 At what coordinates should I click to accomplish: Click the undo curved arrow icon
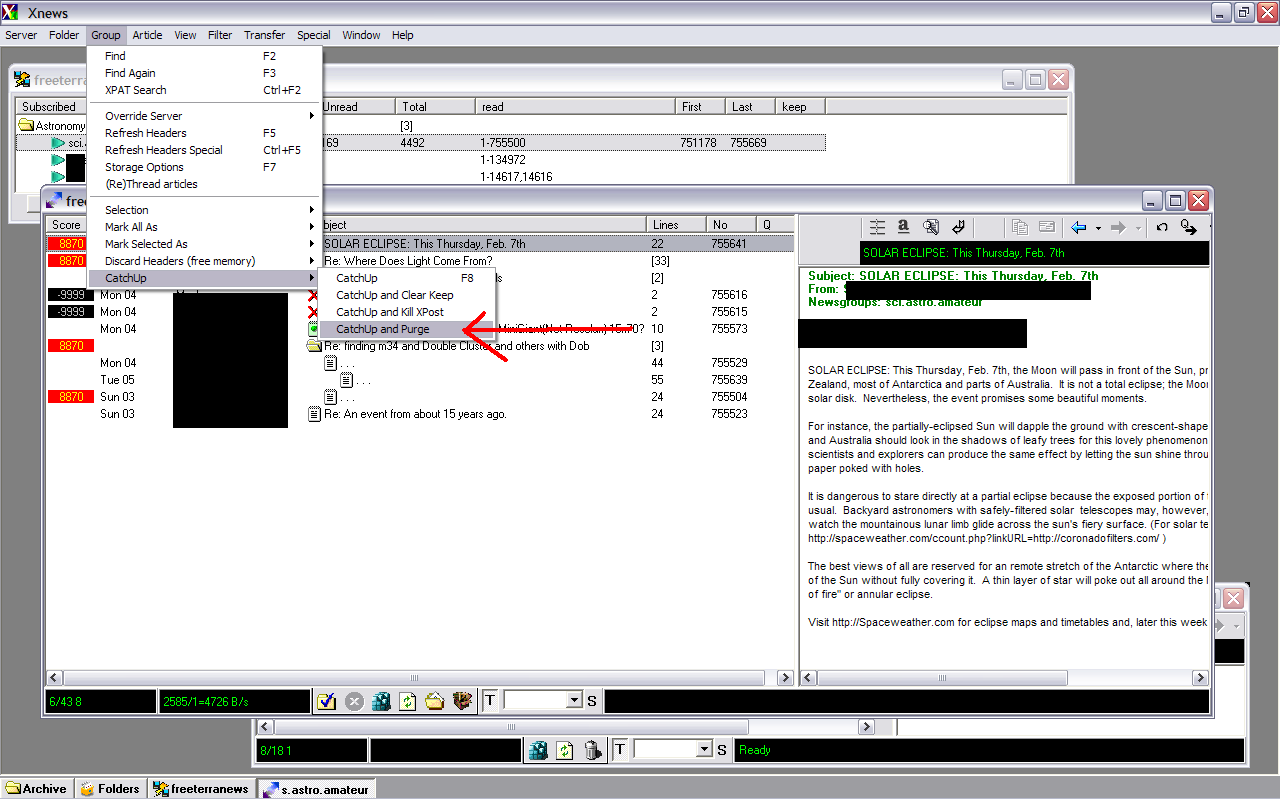[1162, 227]
